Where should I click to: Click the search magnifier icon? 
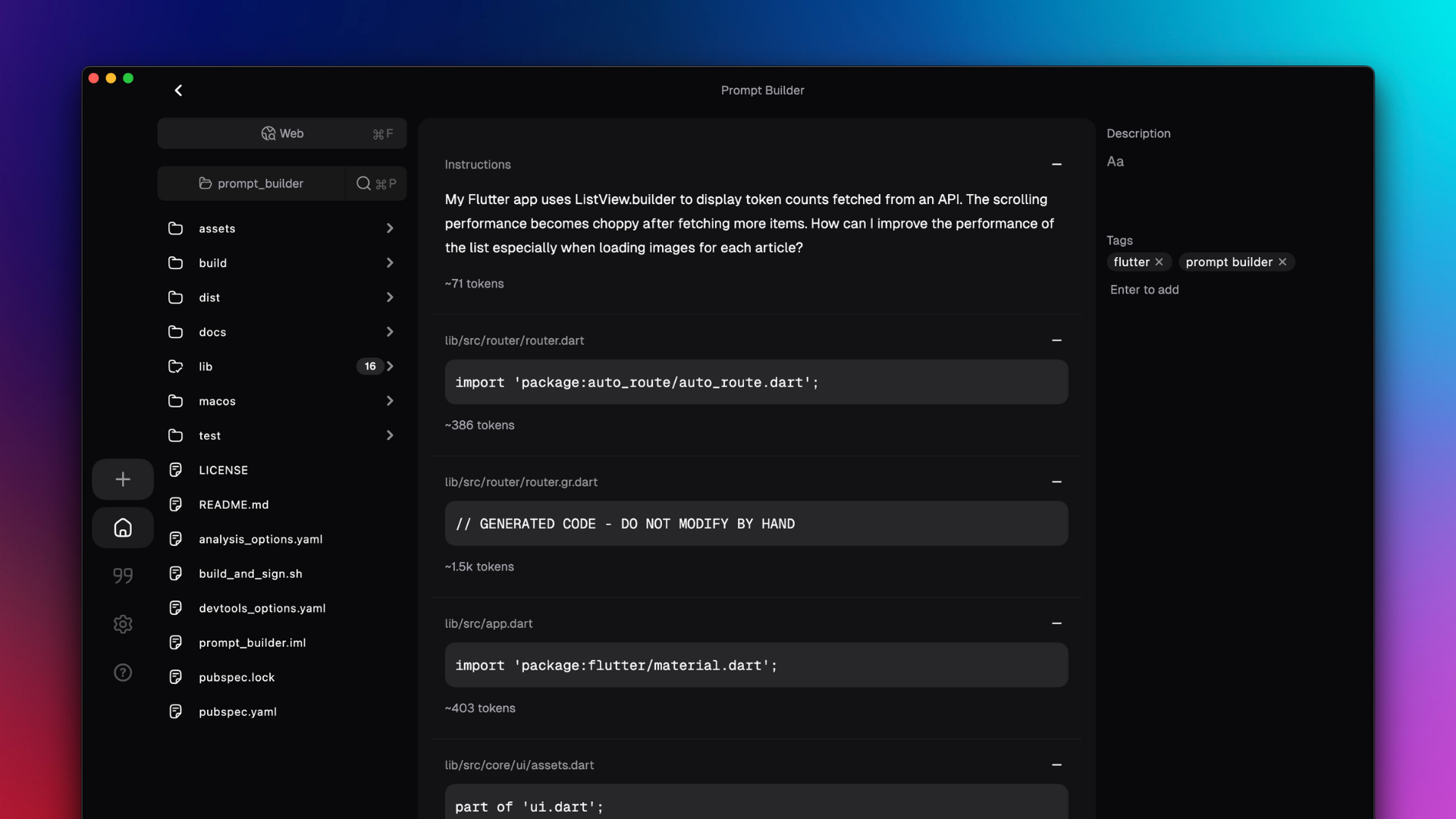click(x=364, y=184)
